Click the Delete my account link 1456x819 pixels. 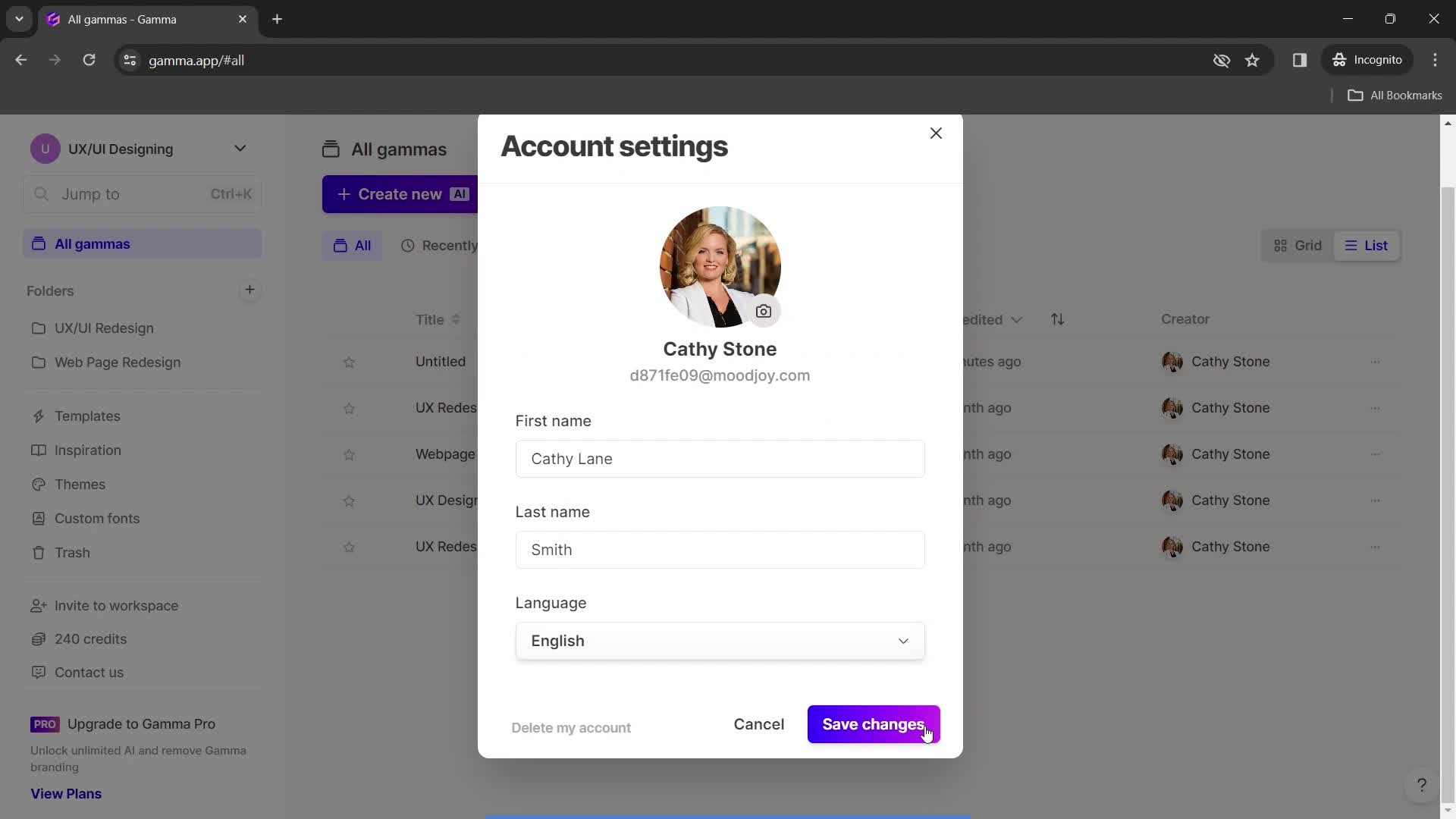(572, 727)
